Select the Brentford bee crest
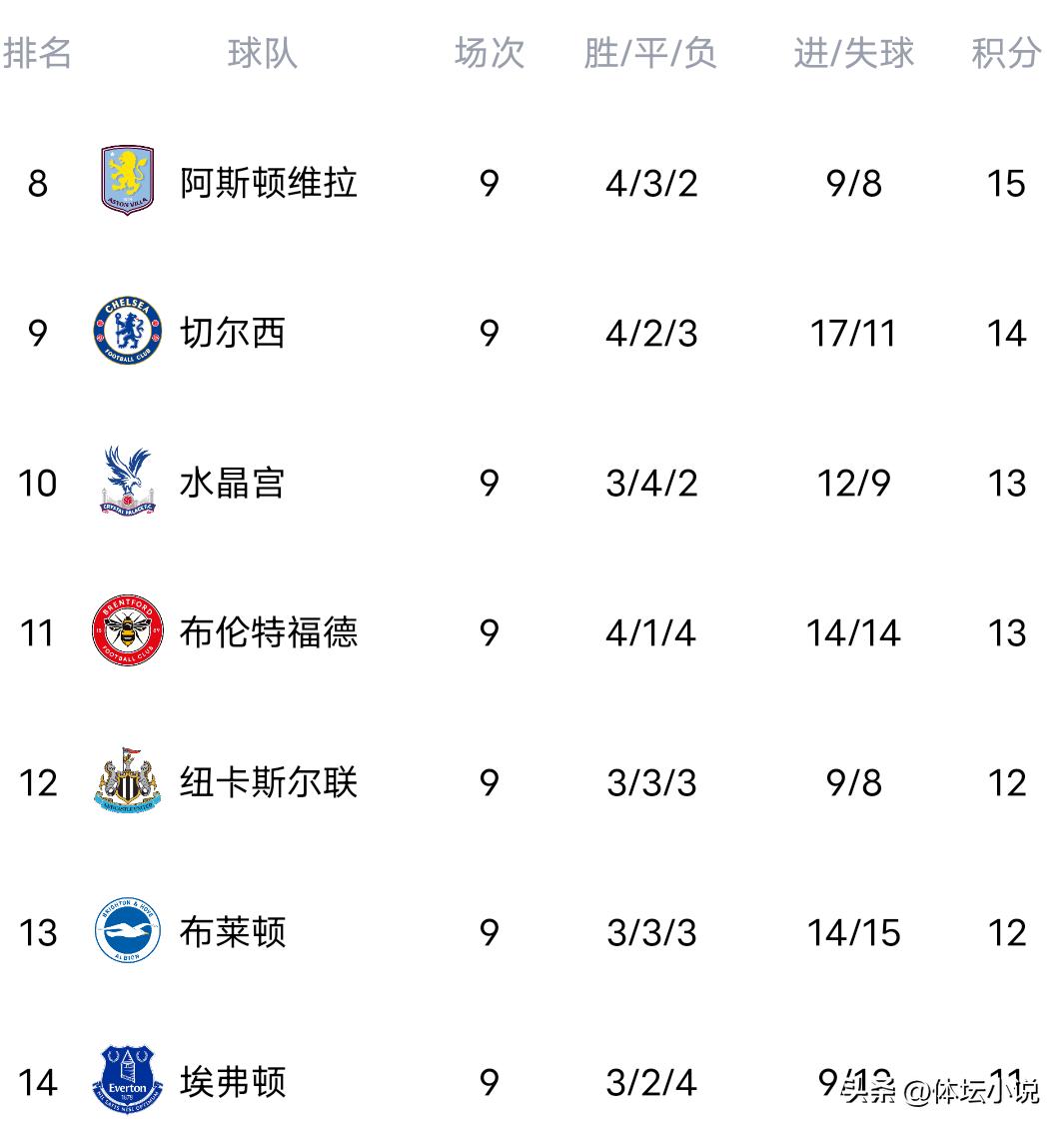The image size is (1064, 1129). (127, 631)
